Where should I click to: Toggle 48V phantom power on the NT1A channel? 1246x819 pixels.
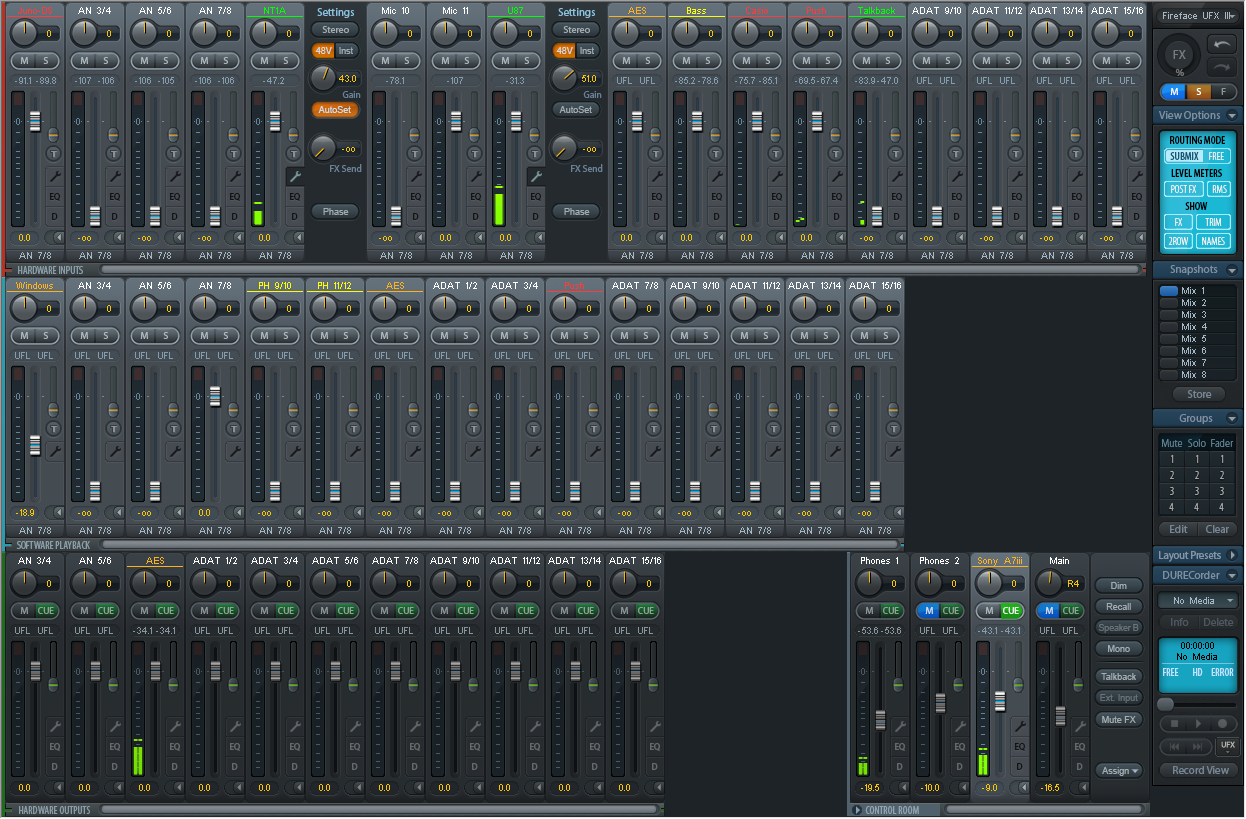tap(323, 50)
